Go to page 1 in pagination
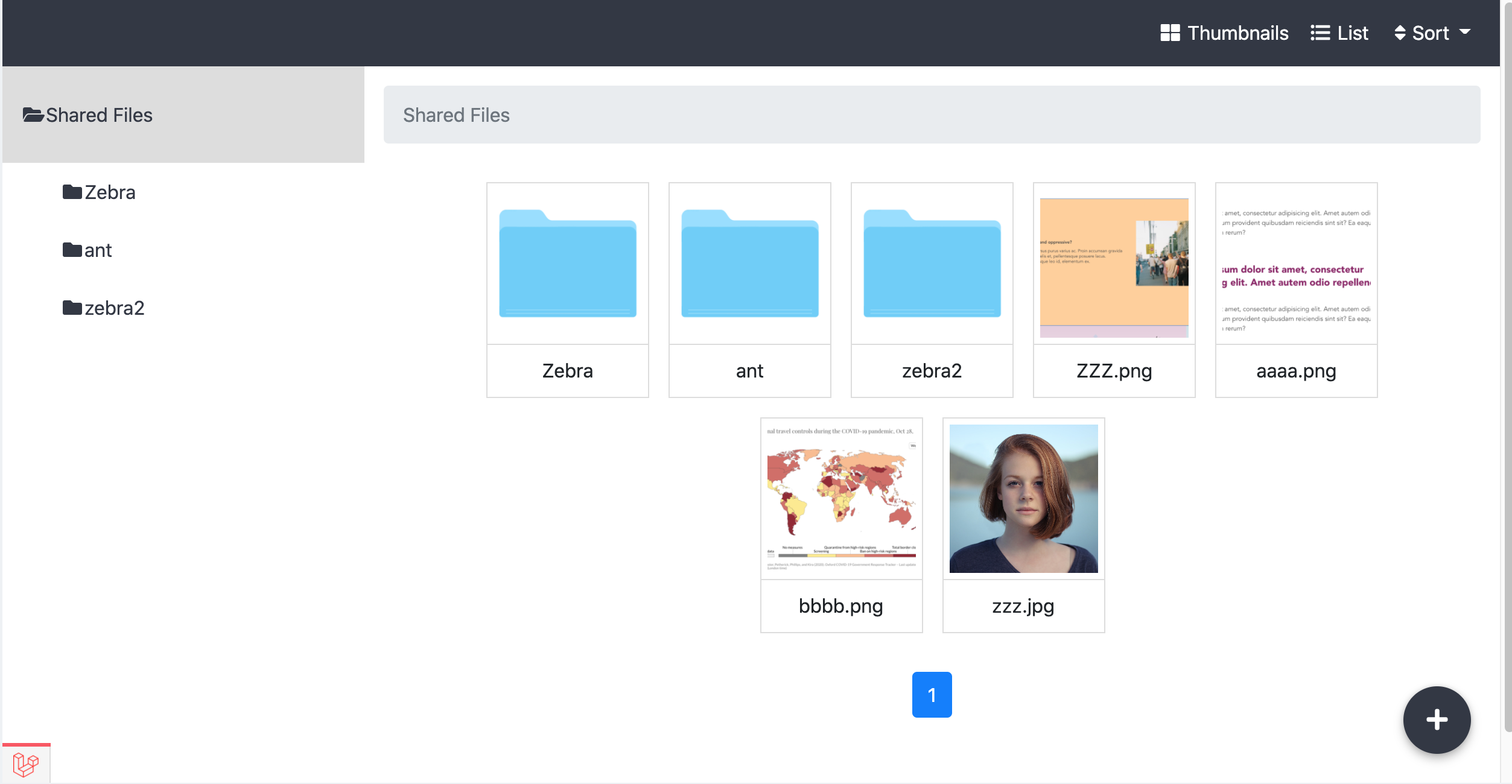This screenshot has height=784, width=1512. 932,695
